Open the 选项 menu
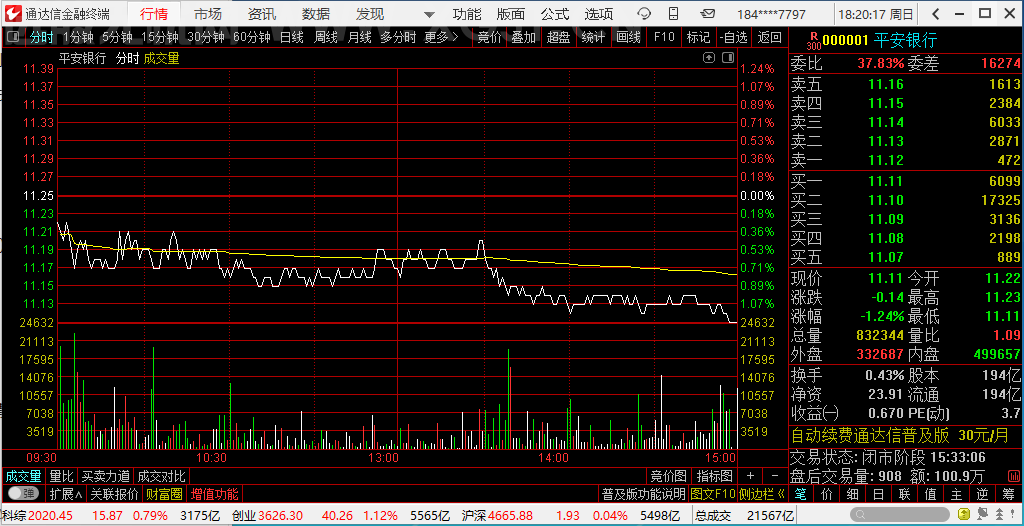1024x526 pixels. click(599, 14)
